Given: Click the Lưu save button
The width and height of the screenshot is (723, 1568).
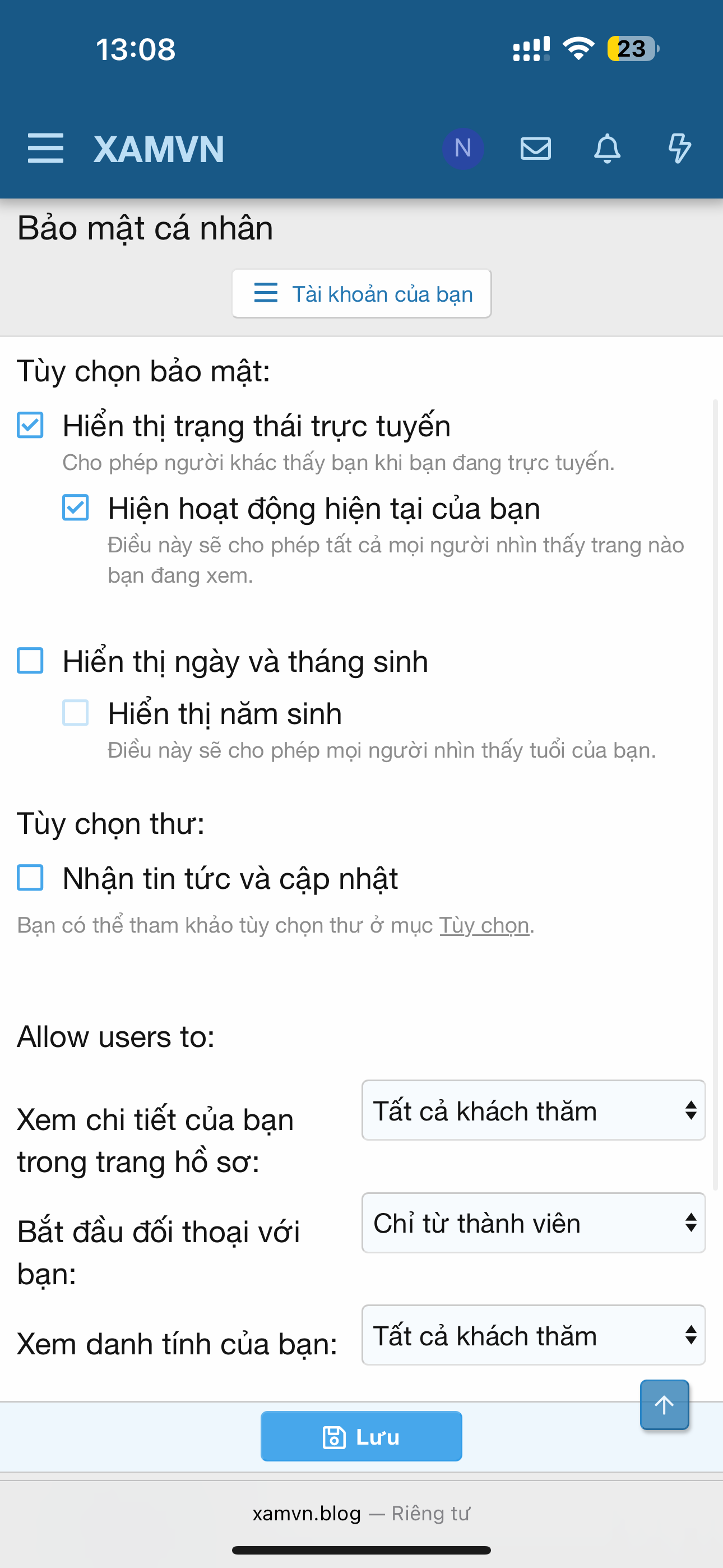Looking at the screenshot, I should point(361,1437).
